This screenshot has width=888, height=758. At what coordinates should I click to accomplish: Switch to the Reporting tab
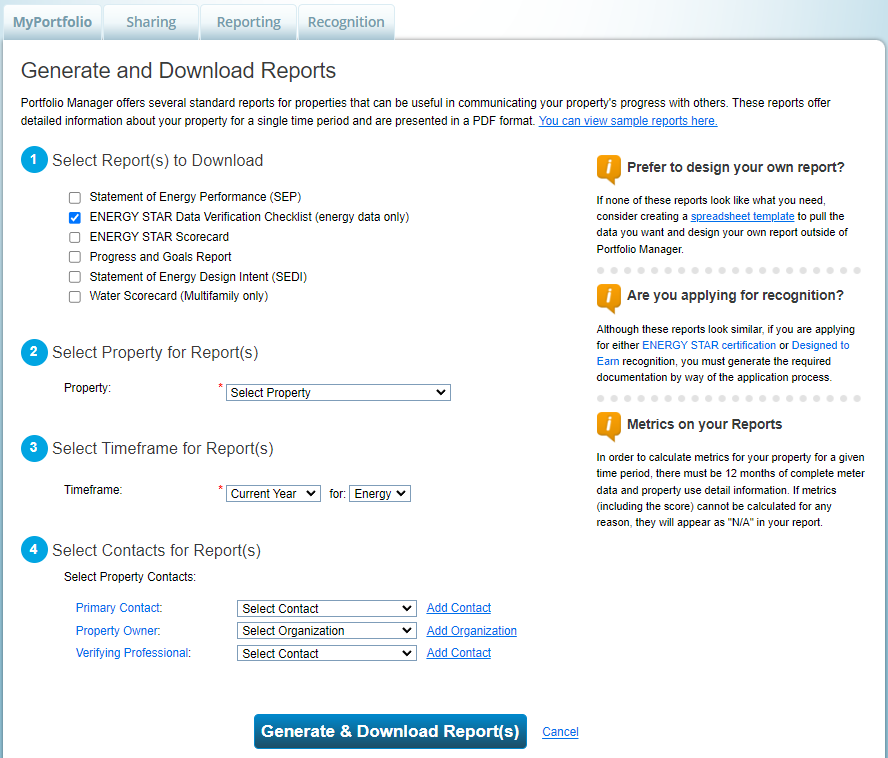[249, 22]
